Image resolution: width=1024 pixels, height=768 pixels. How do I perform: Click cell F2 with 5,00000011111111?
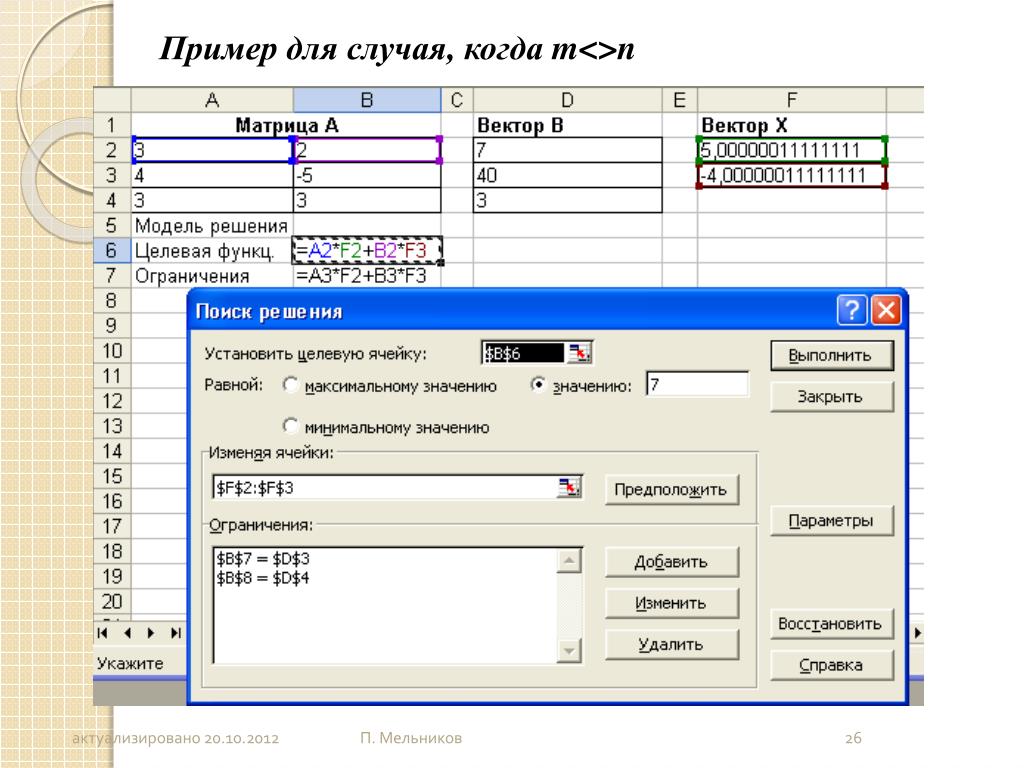[x=792, y=150]
